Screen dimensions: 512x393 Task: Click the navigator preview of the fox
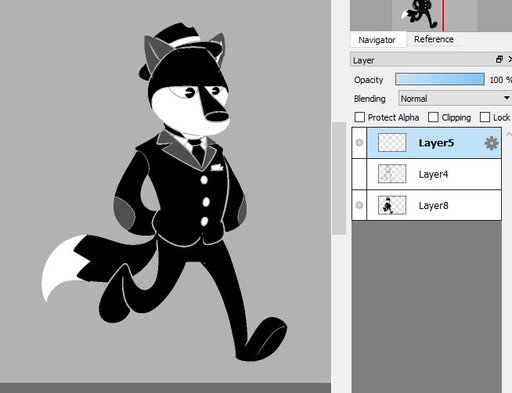click(421, 14)
